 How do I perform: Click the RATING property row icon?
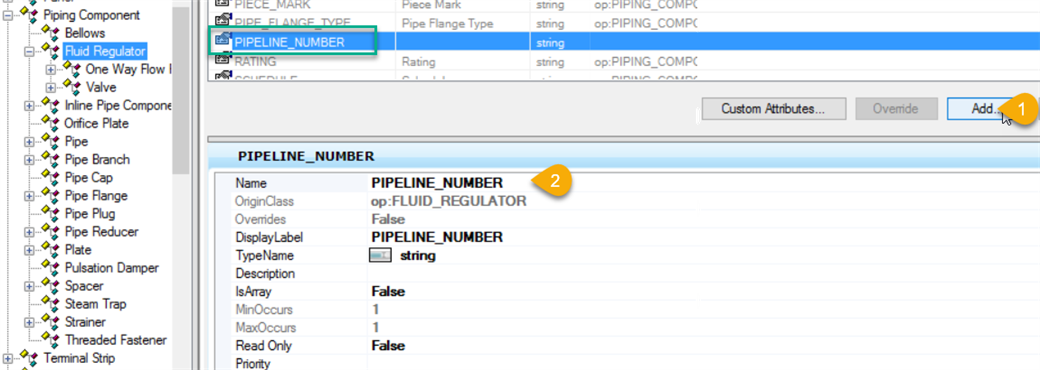click(224, 61)
